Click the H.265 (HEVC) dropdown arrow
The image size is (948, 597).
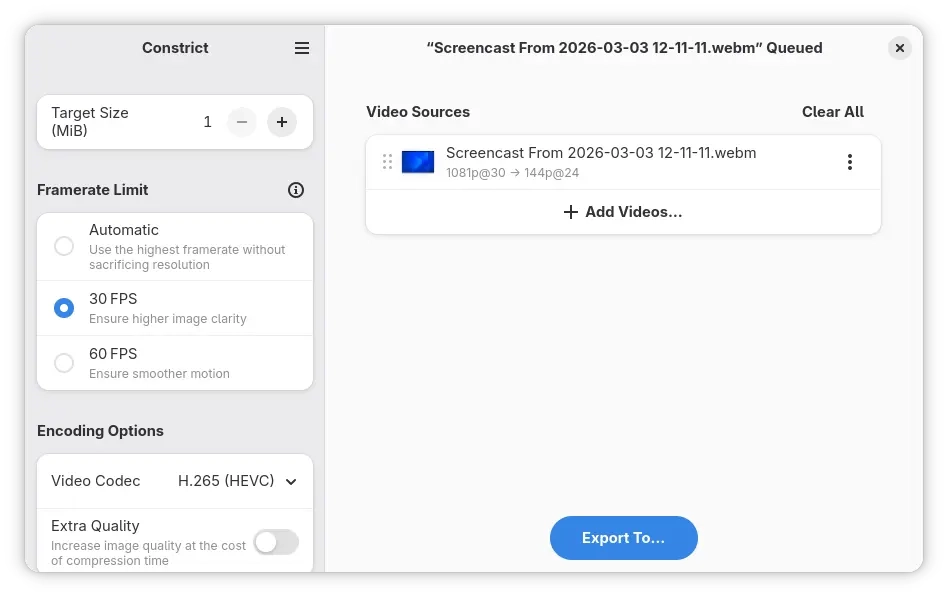click(x=291, y=482)
